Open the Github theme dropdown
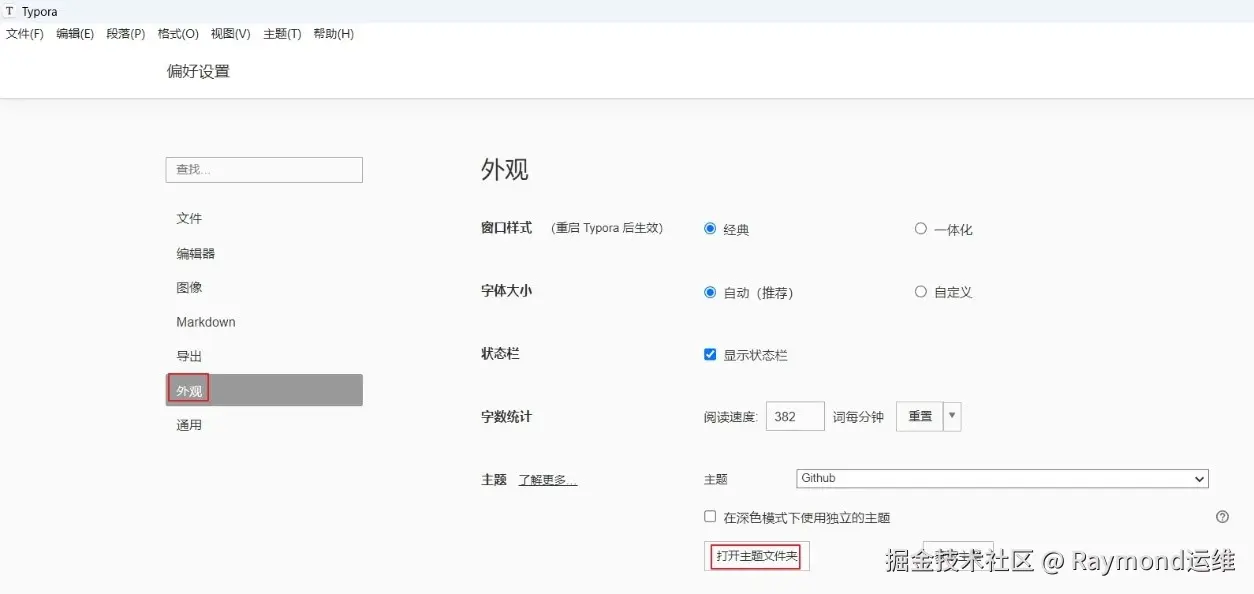 click(x=1003, y=479)
